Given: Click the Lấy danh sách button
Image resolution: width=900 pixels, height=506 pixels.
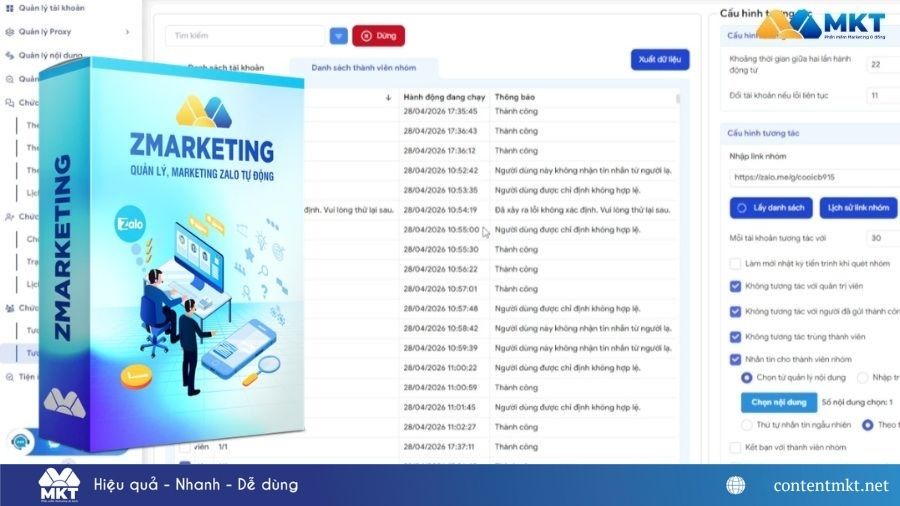Looking at the screenshot, I should [x=771, y=208].
